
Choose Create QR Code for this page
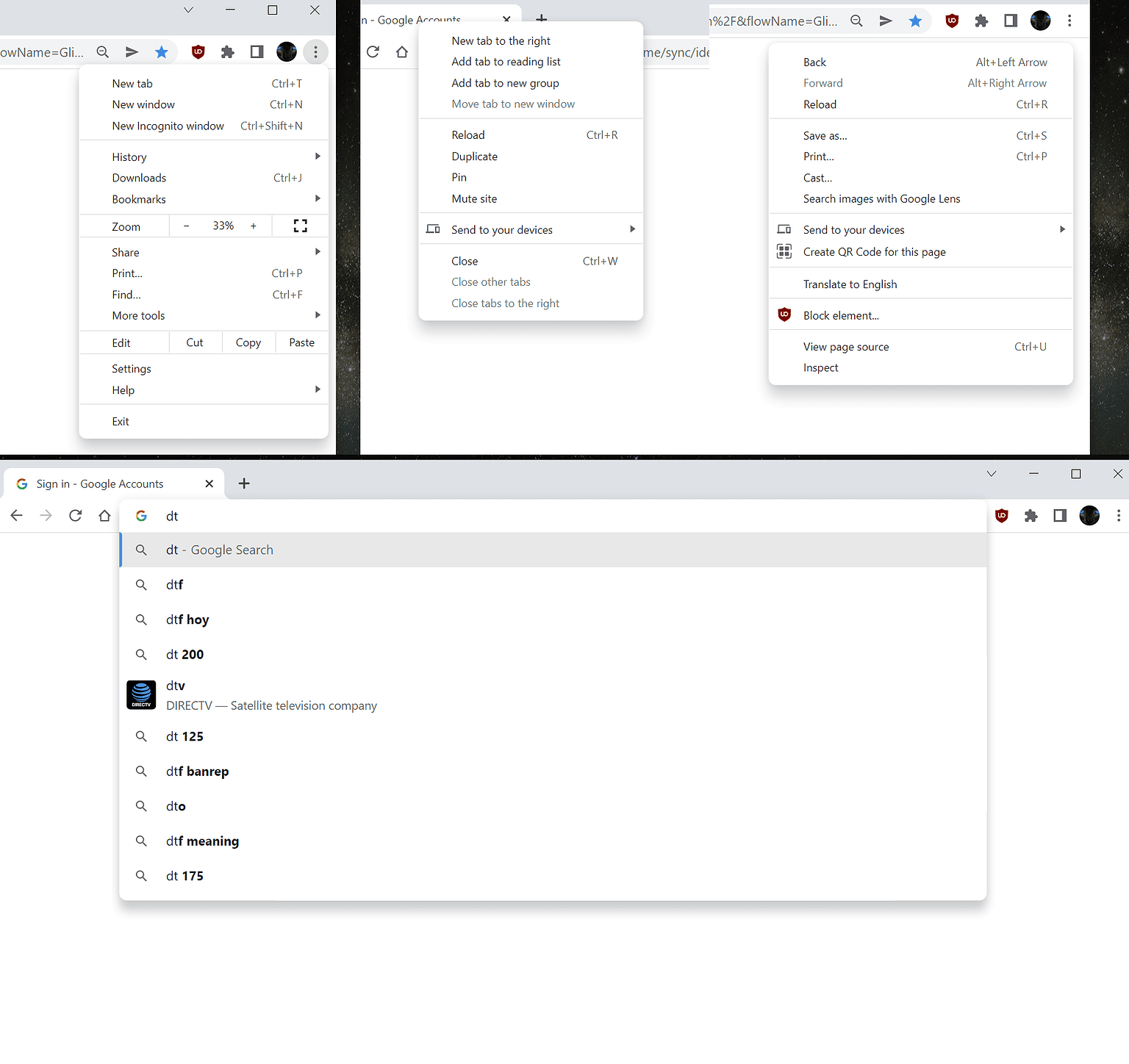pyautogui.click(x=874, y=251)
